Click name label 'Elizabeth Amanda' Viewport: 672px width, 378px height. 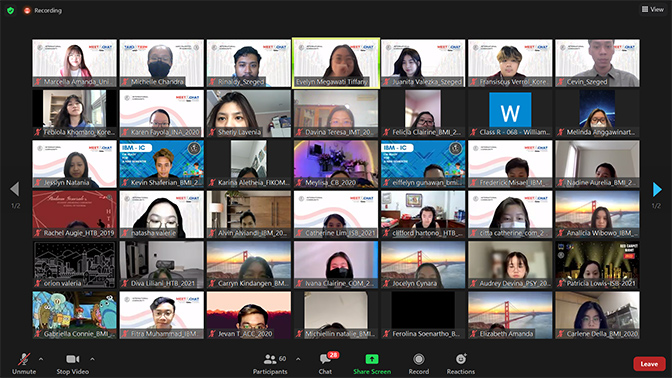[507, 334]
